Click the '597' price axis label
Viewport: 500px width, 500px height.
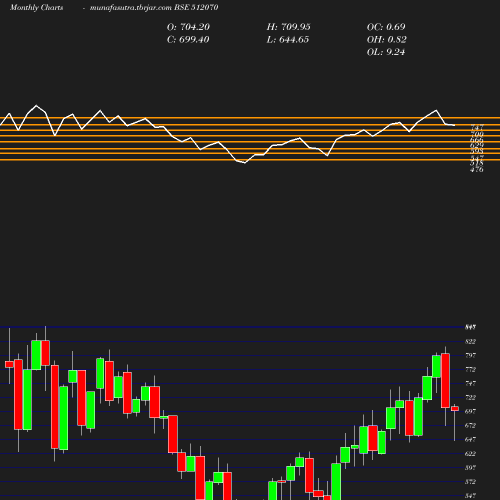pyautogui.click(x=470, y=468)
